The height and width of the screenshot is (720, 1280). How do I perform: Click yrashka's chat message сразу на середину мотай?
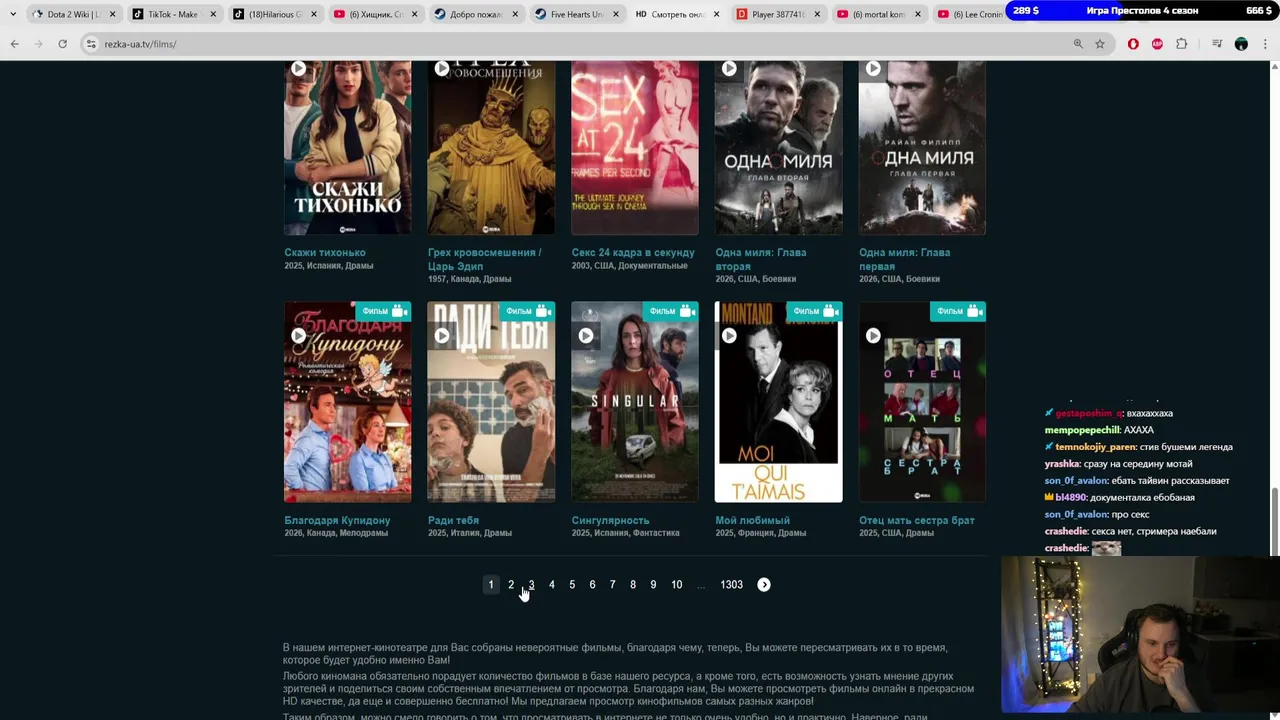(1119, 464)
